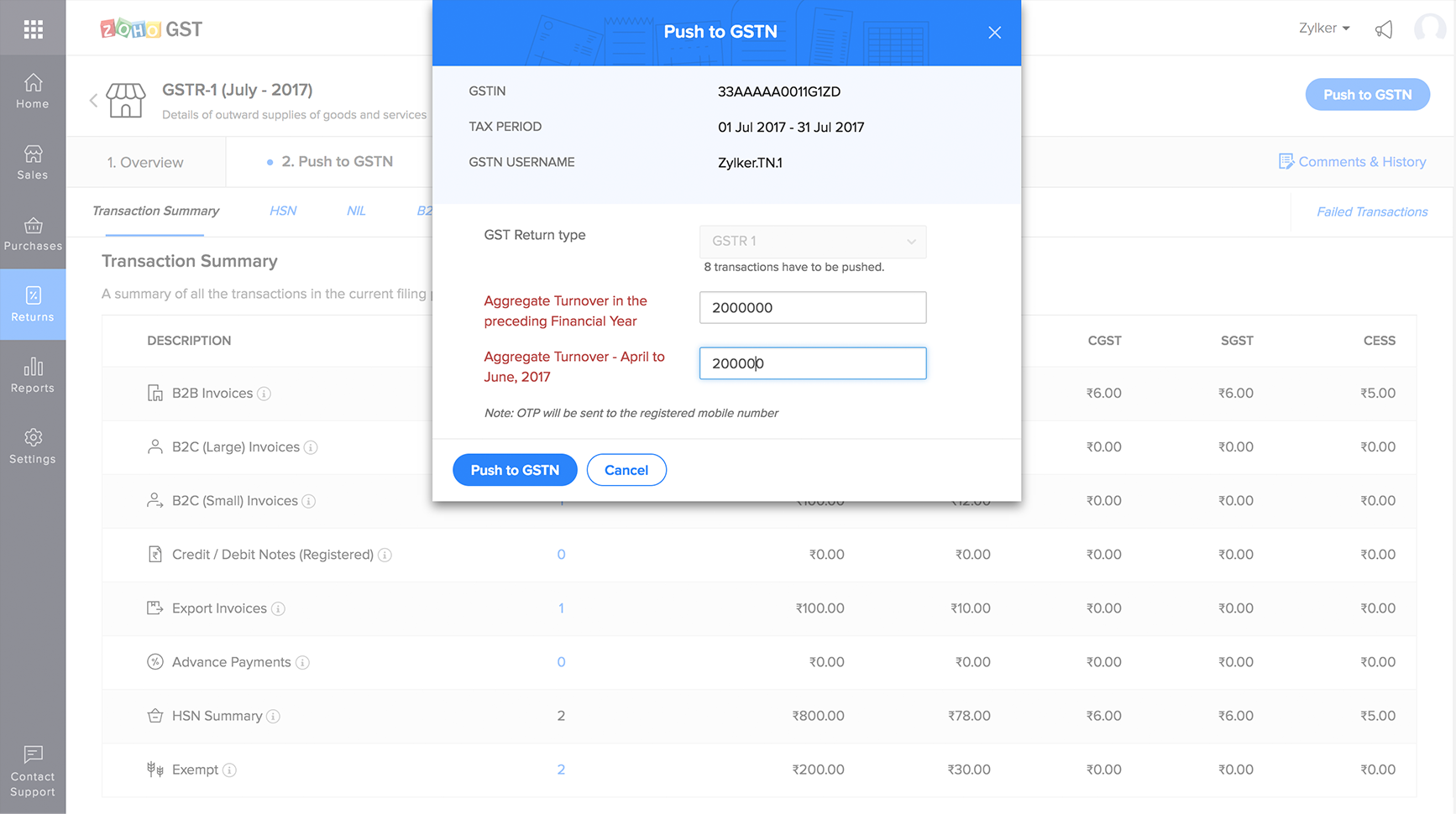Viewport: 1456px width, 814px height.
Task: Click the announcements megaphone icon
Action: pos(1384,29)
